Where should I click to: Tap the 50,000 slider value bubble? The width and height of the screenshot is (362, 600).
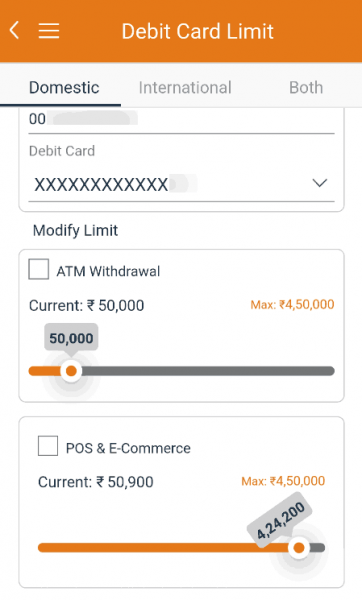[71, 338]
